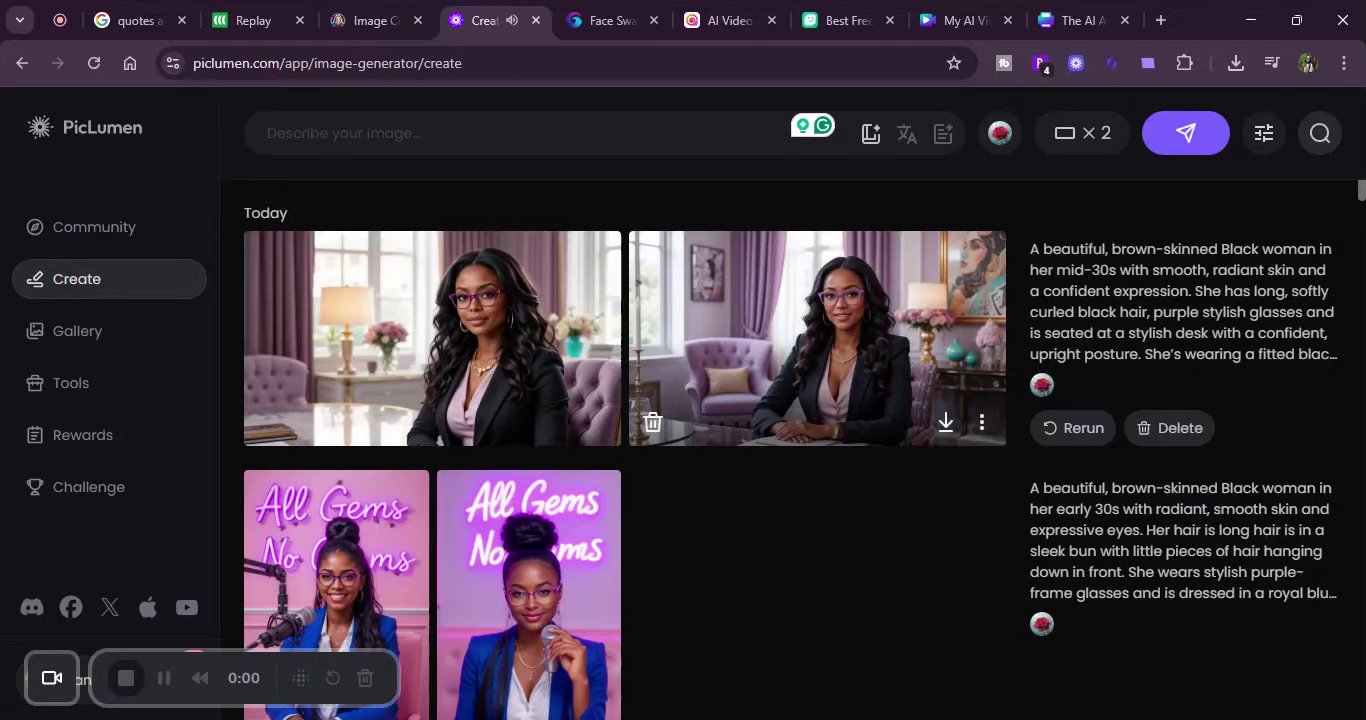This screenshot has width=1366, height=720.
Task: Click the PicLumen logo
Action: pyautogui.click(x=85, y=127)
